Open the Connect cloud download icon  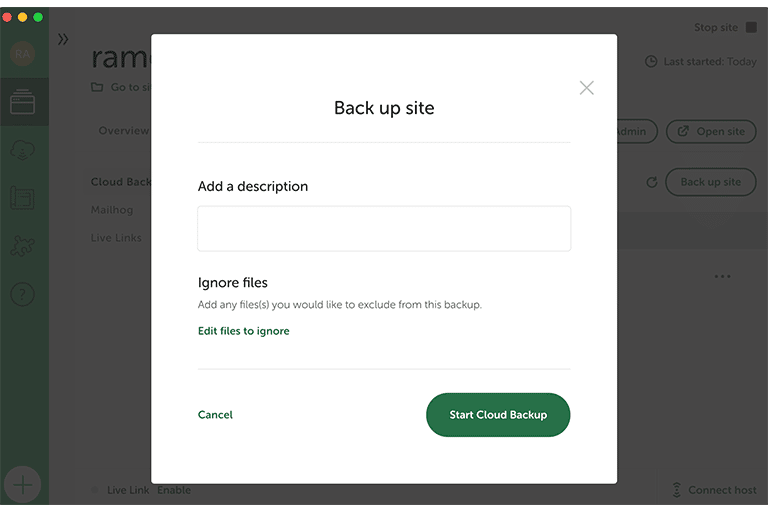23,150
